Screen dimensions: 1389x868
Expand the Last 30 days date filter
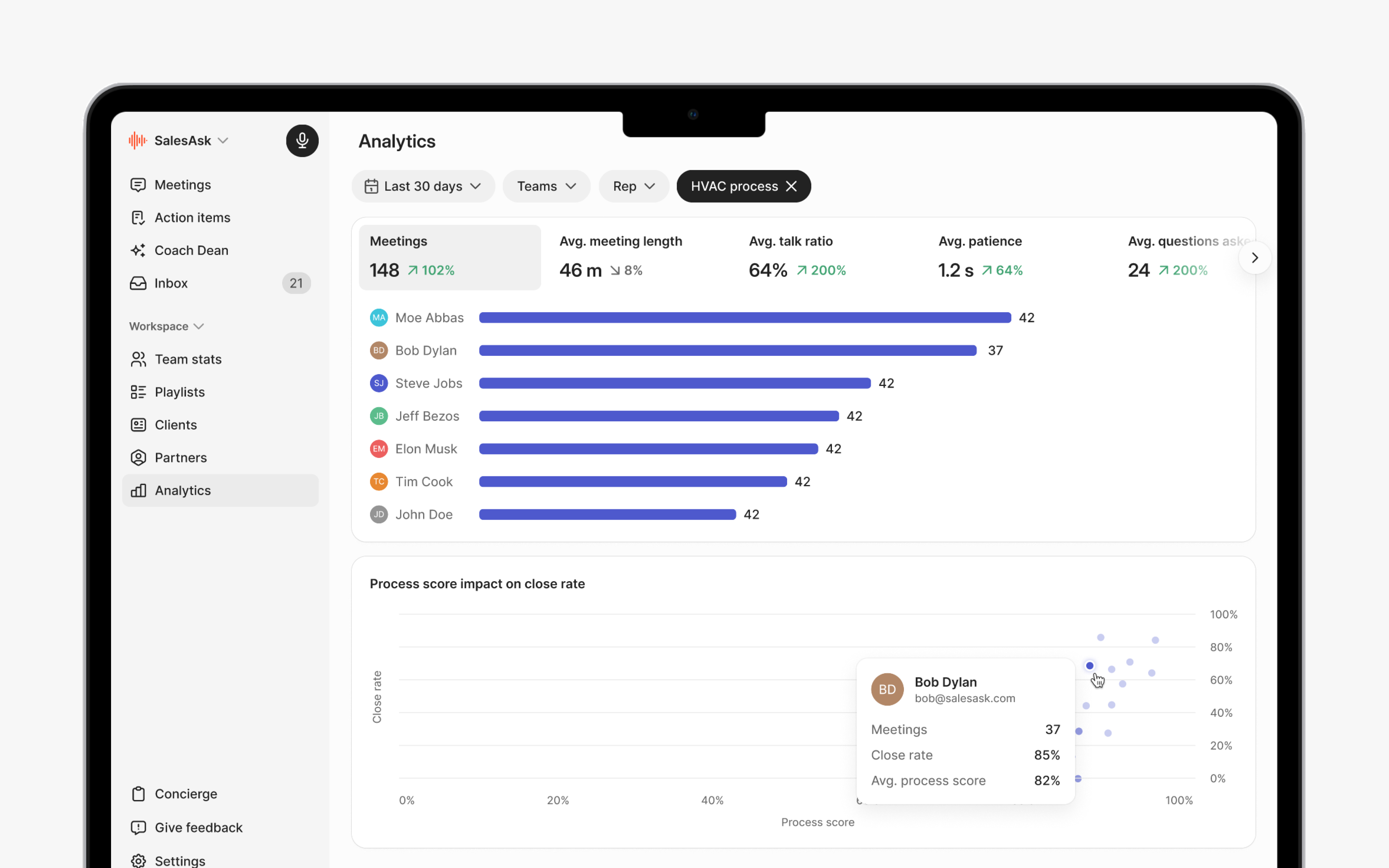click(423, 186)
